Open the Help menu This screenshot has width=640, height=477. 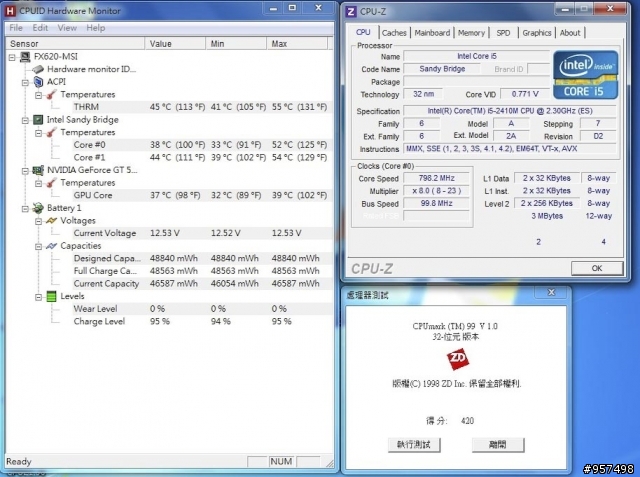pyautogui.click(x=96, y=28)
